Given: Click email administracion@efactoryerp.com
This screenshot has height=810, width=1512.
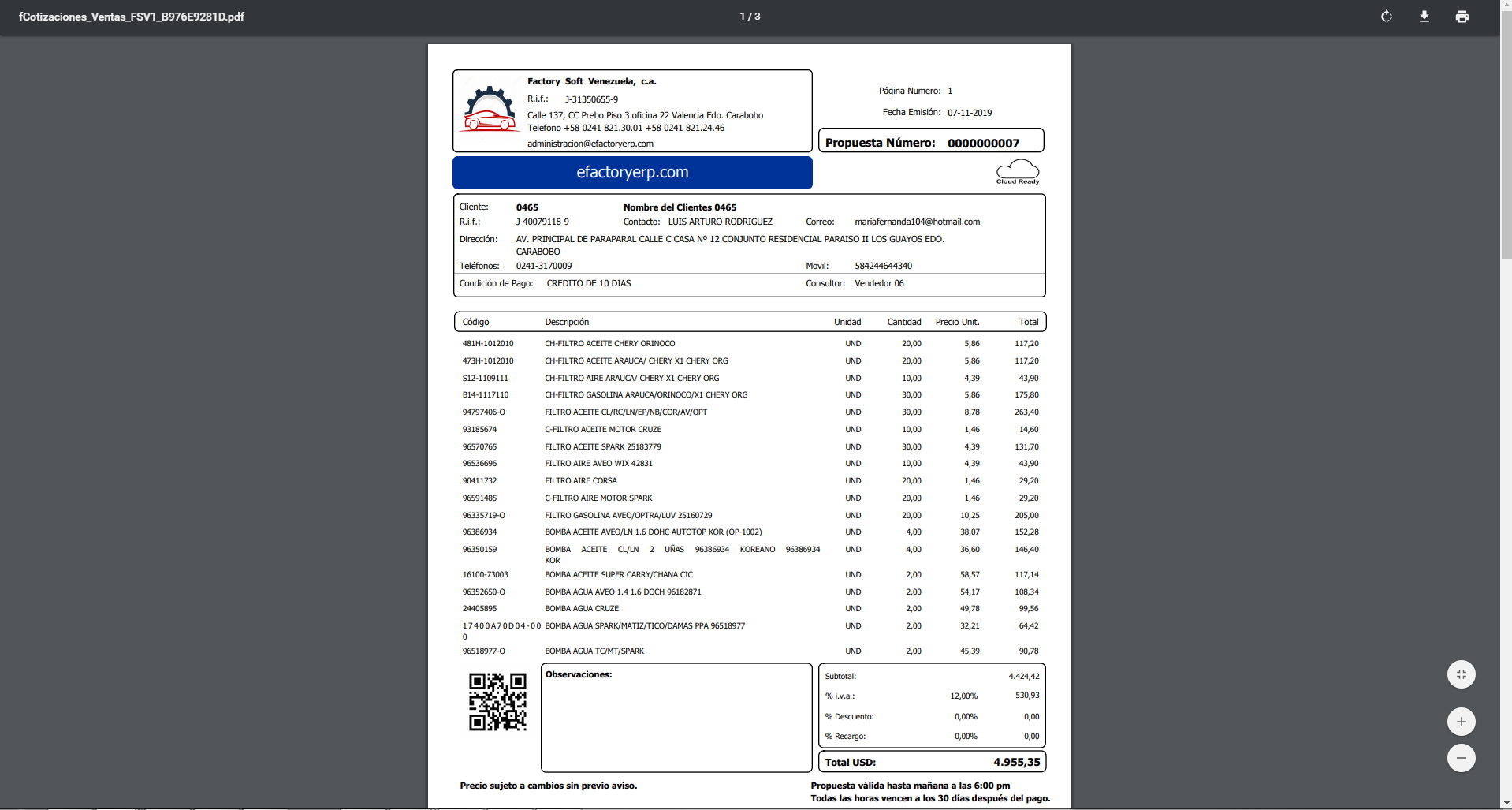Looking at the screenshot, I should 590,144.
